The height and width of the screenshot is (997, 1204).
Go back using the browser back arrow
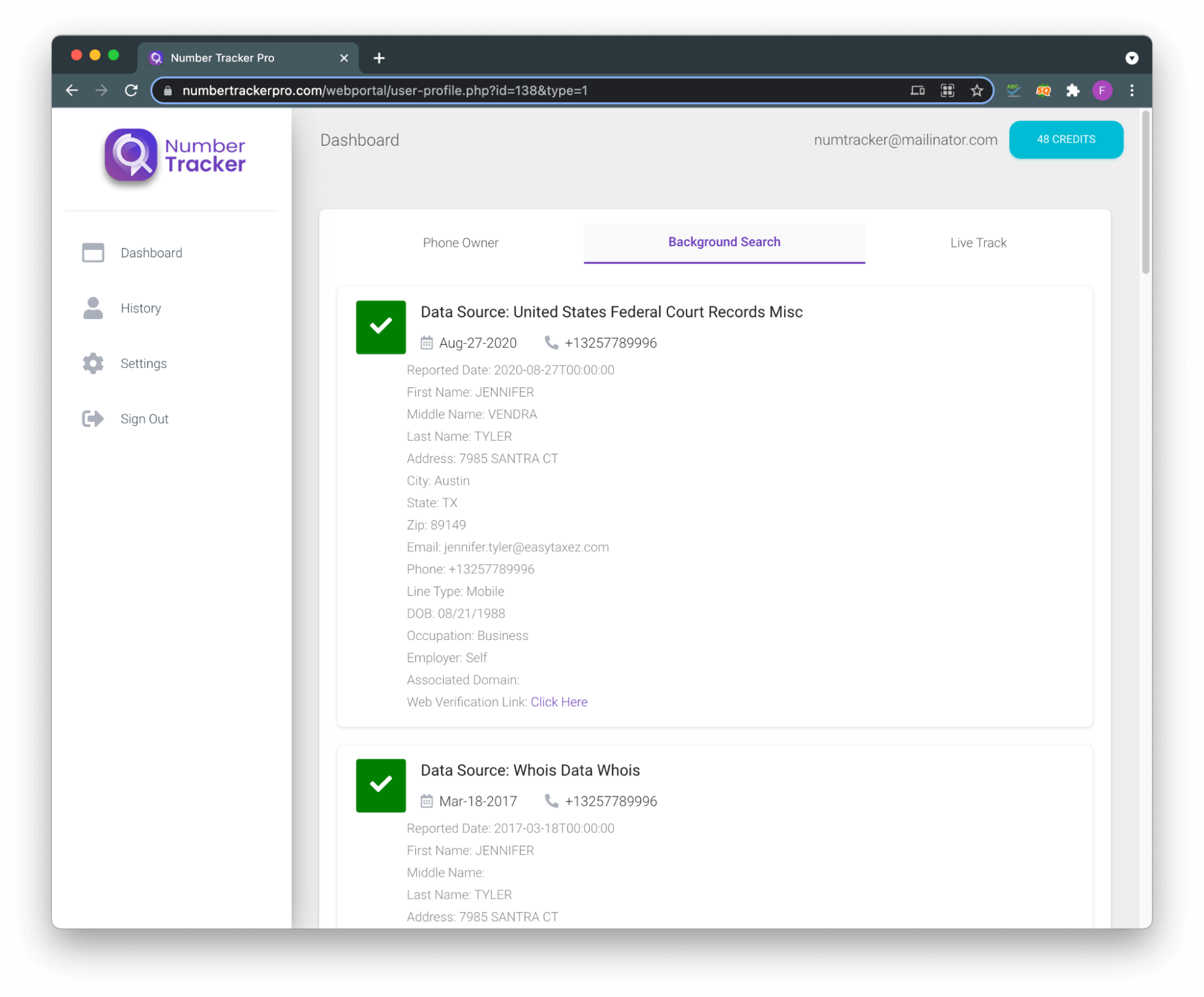(x=72, y=90)
